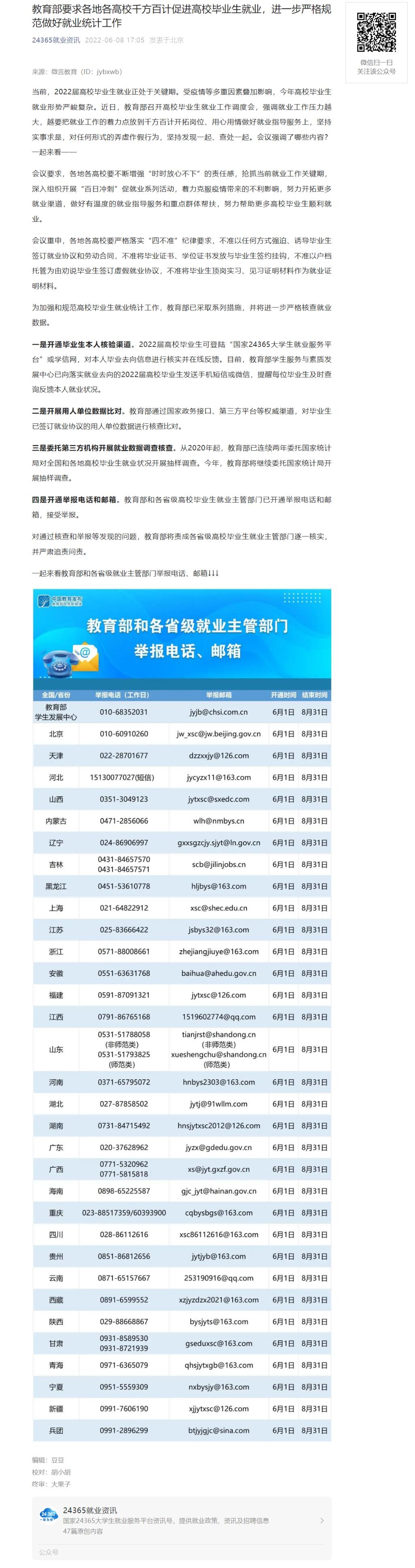This screenshot has width=415, height=1568.
Task: Click the WeChat QR code image
Action: click(376, 32)
